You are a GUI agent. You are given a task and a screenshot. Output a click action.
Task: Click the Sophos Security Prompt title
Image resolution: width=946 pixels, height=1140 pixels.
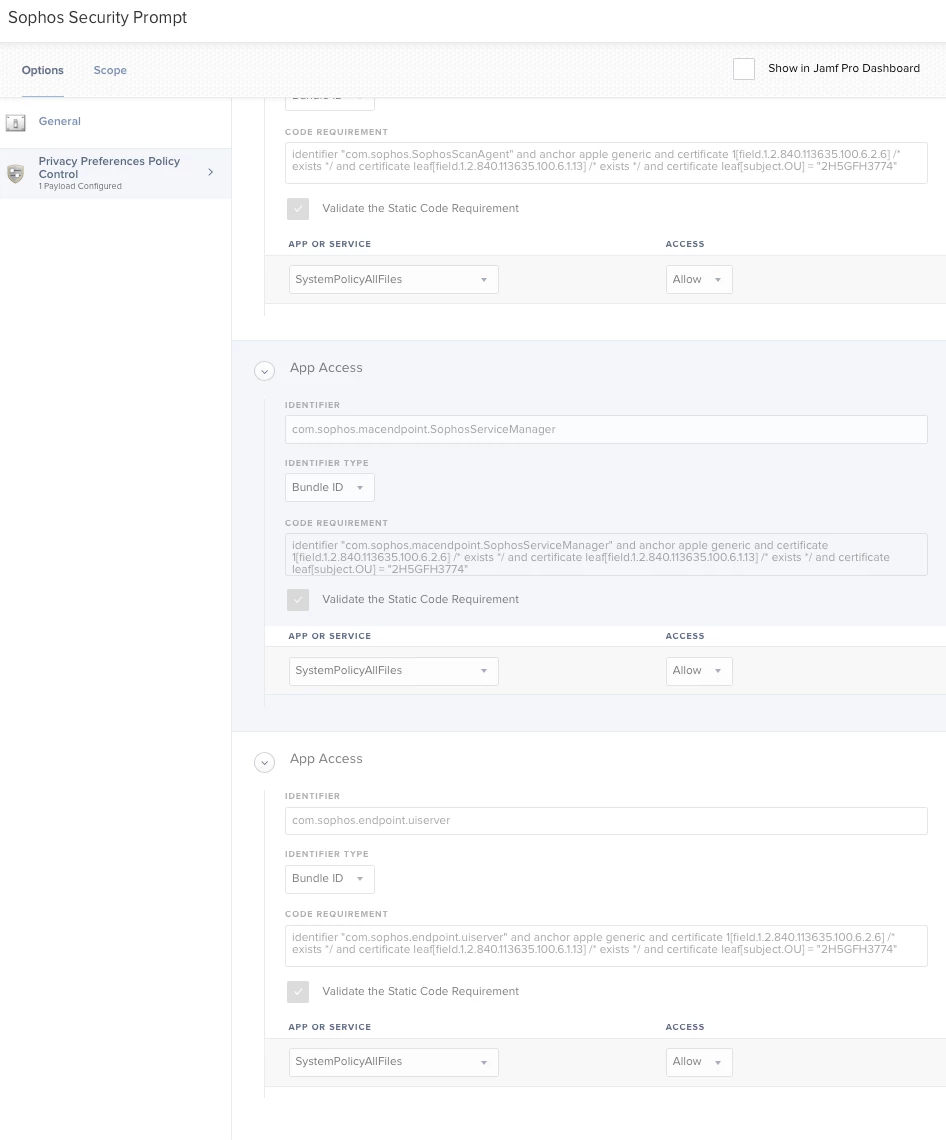click(97, 17)
